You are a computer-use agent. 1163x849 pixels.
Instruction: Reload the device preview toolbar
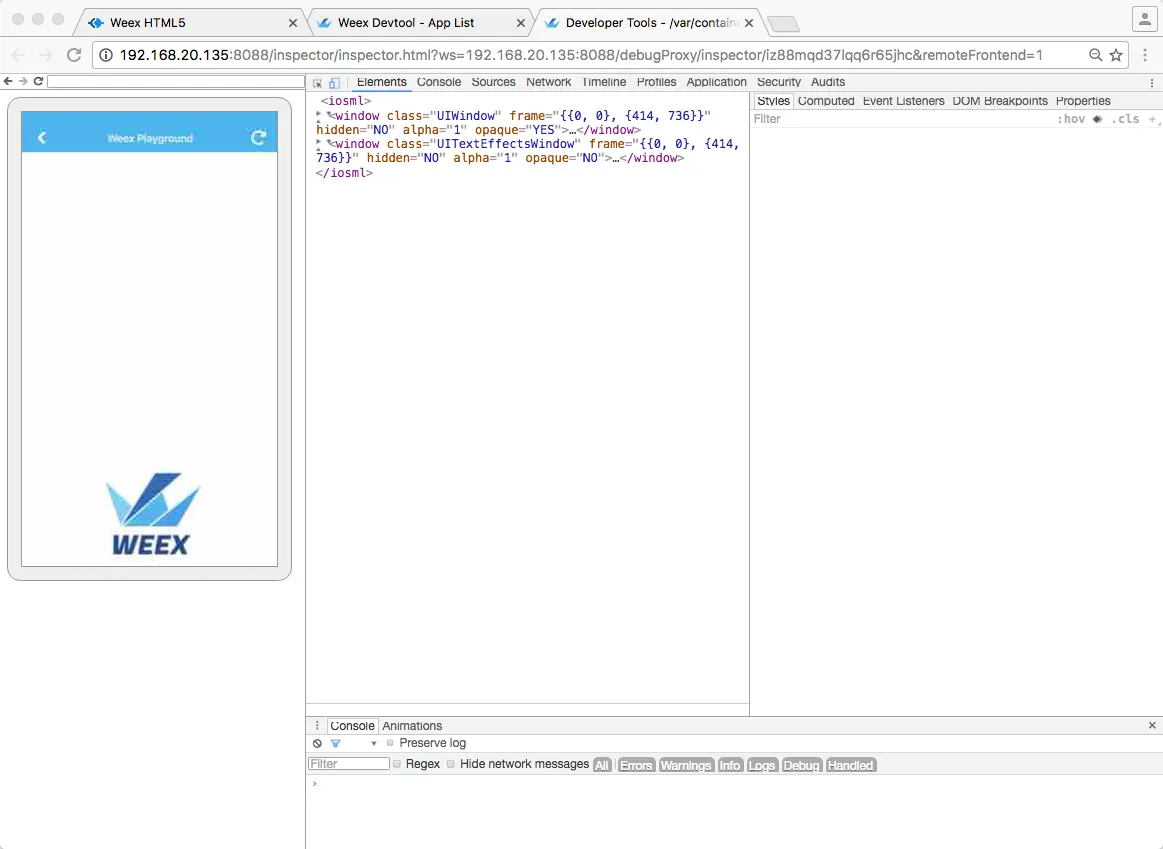point(38,81)
